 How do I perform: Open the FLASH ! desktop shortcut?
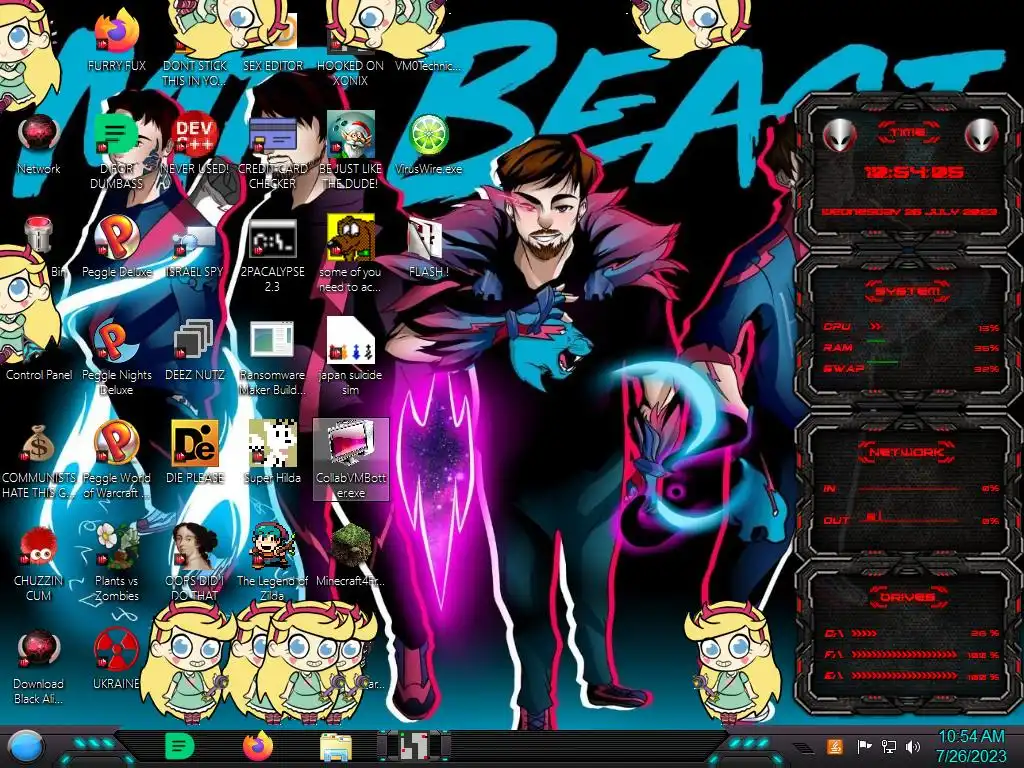pos(425,238)
